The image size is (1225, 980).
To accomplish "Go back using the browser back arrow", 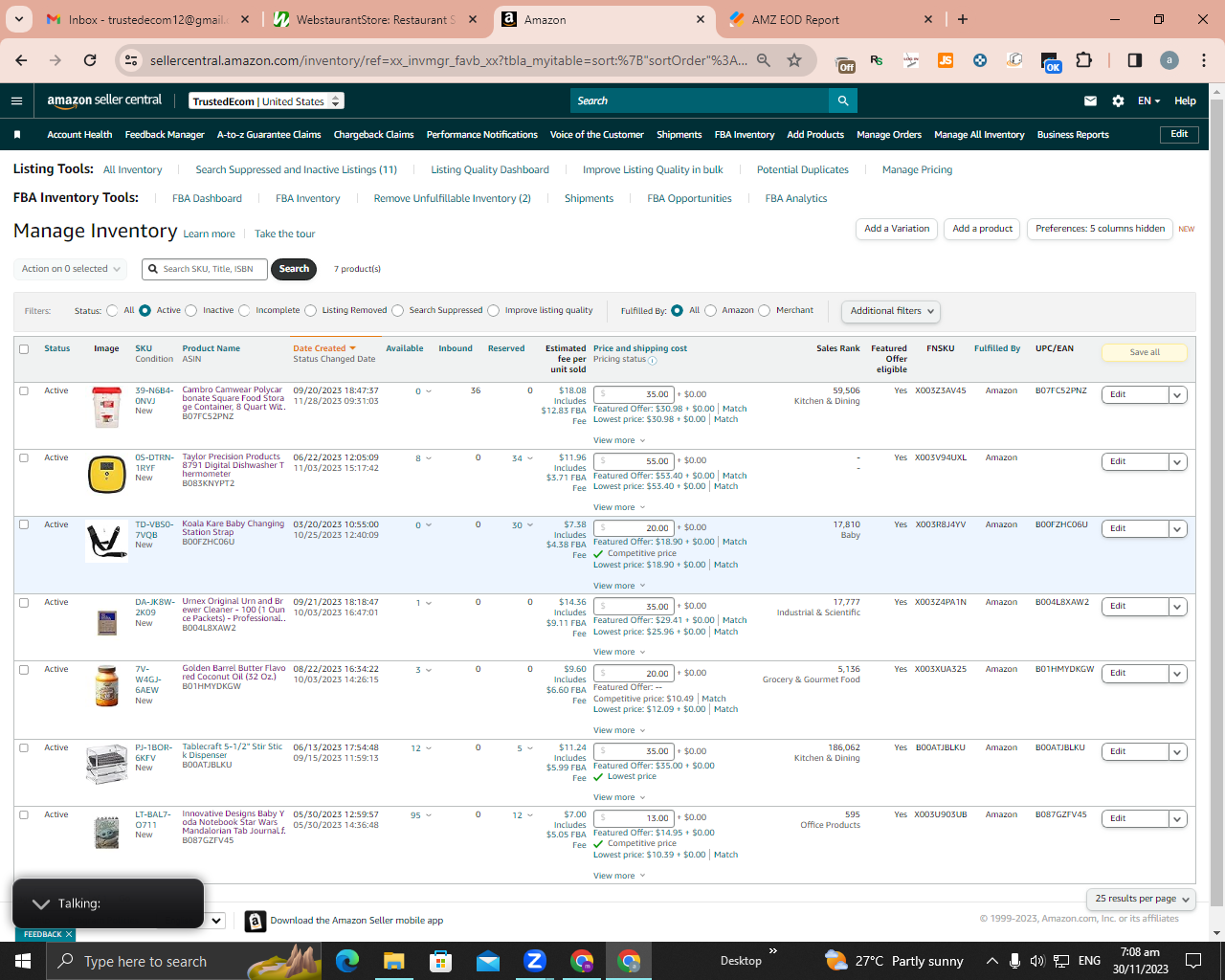I will point(21,60).
